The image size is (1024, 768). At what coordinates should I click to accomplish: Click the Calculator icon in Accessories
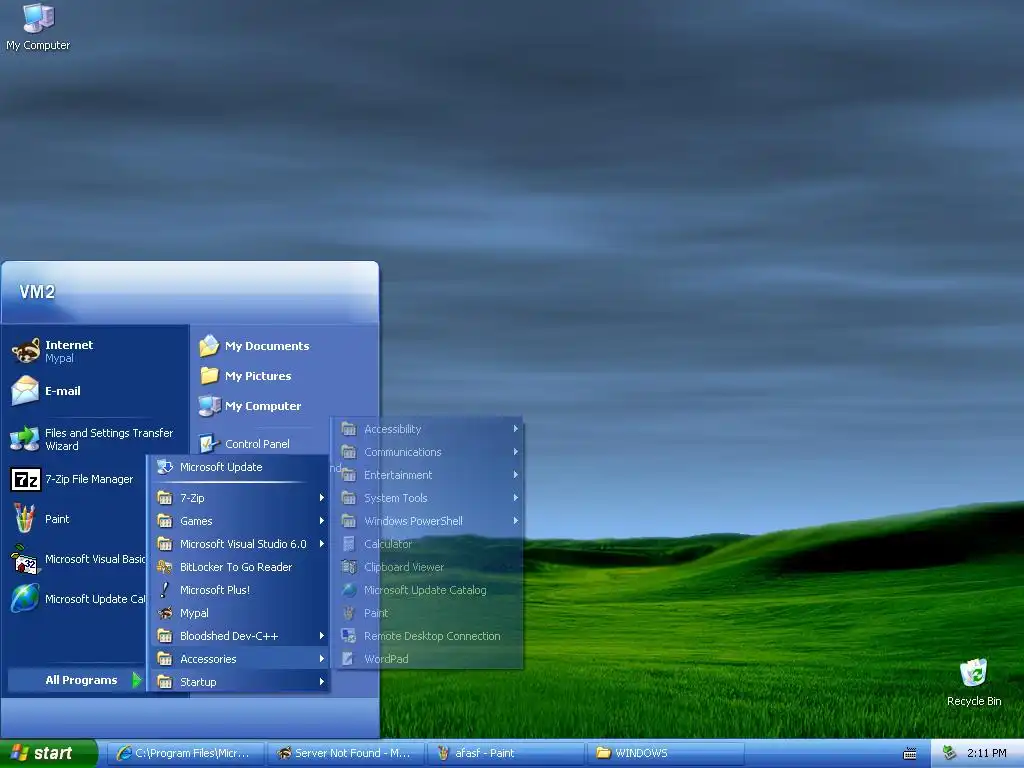(x=349, y=544)
